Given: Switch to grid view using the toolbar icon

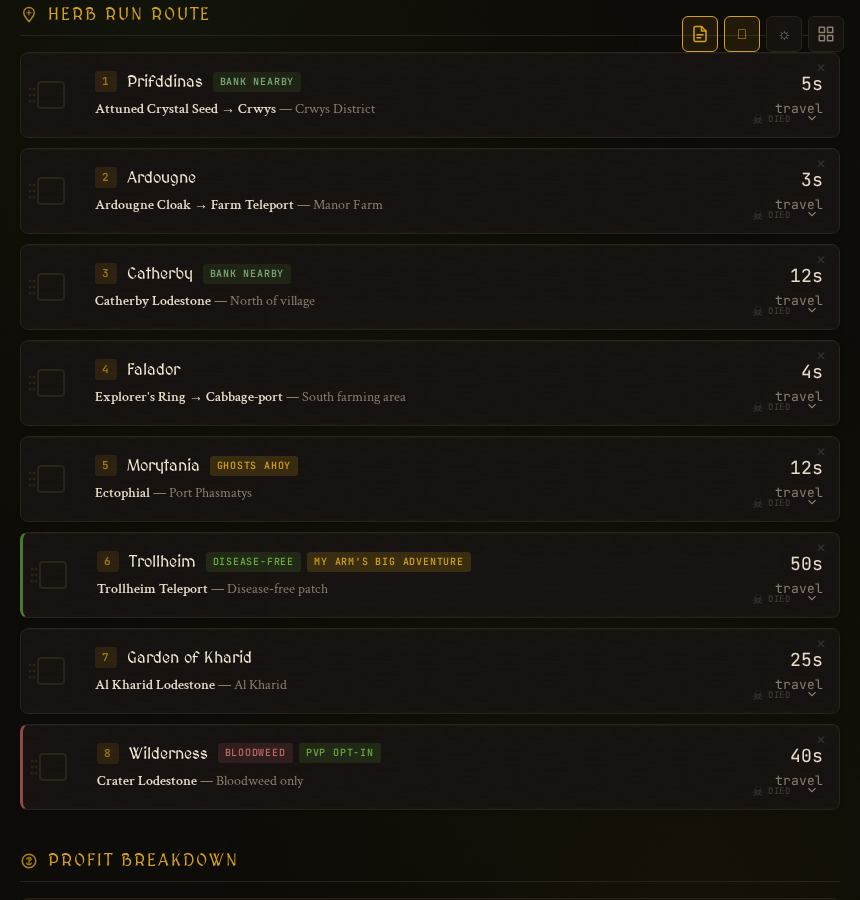Looking at the screenshot, I should (x=826, y=34).
